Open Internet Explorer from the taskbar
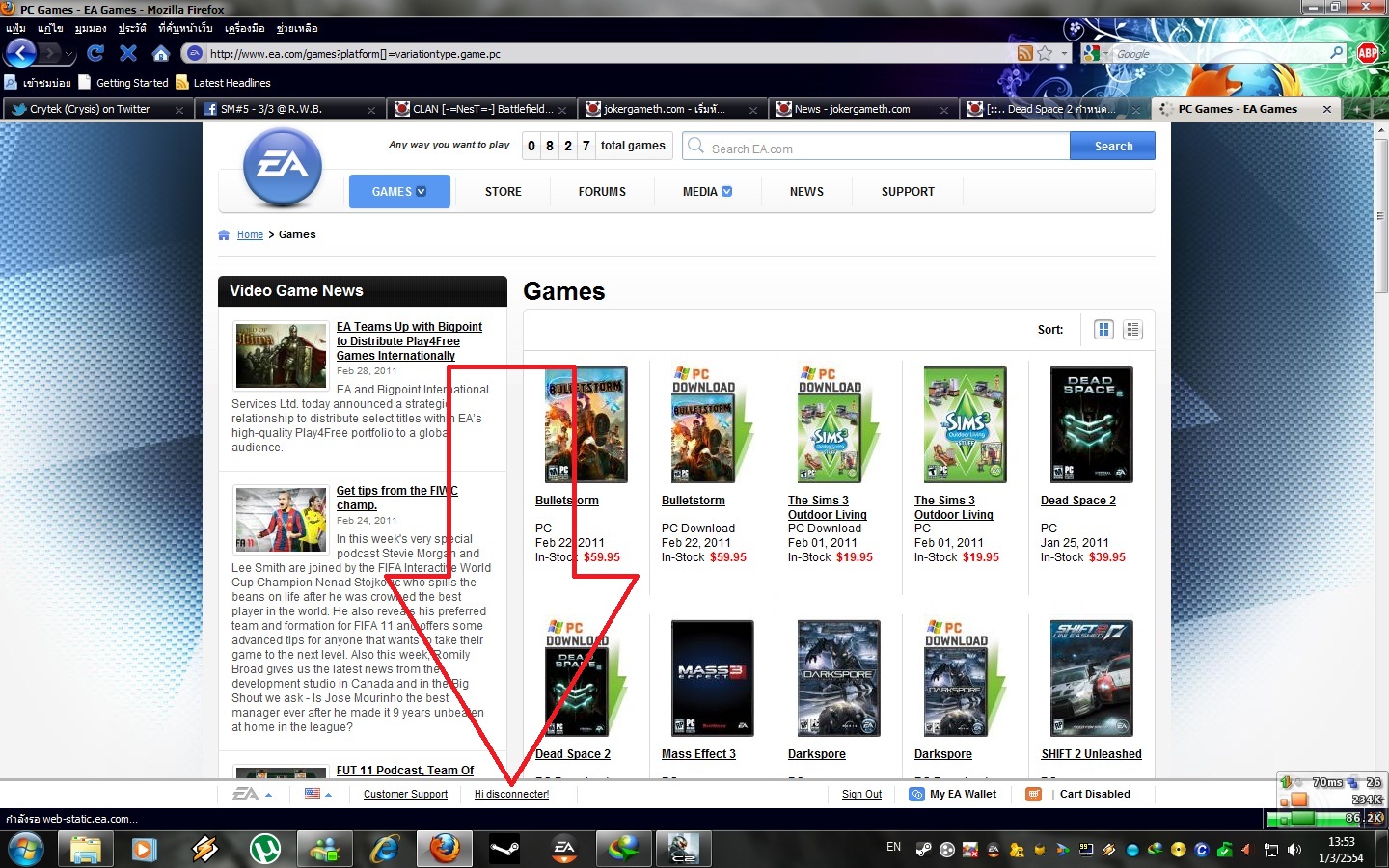This screenshot has height=868, width=1389. click(x=384, y=850)
